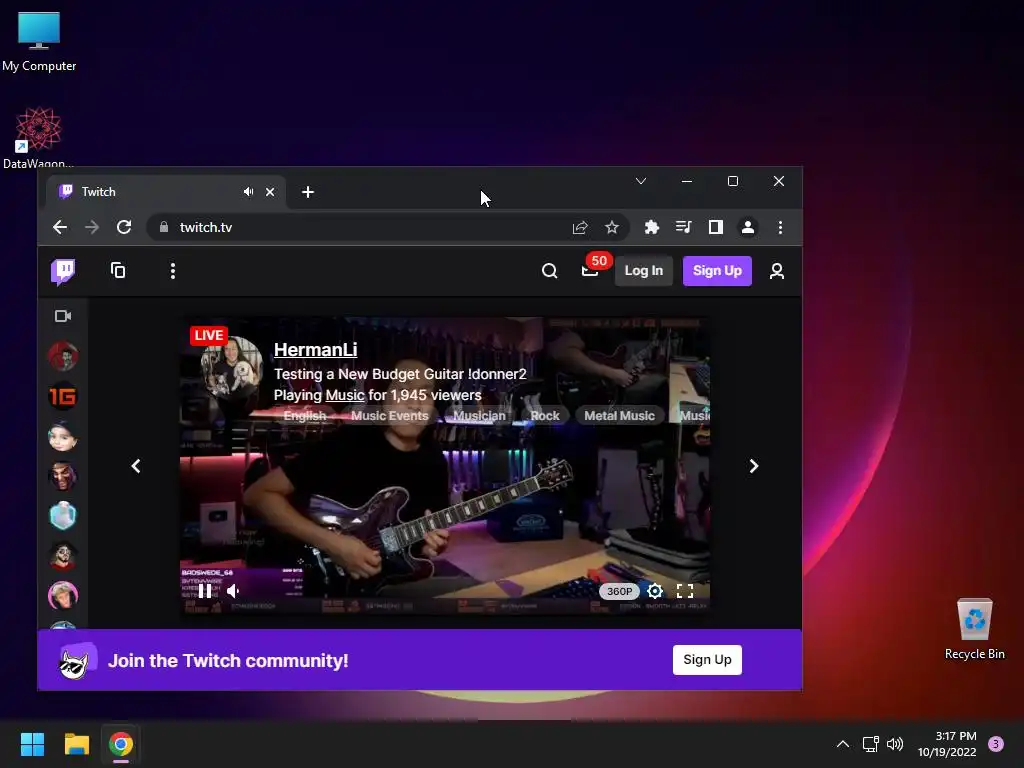The width and height of the screenshot is (1024, 768).
Task: Go to previous featured stream
Action: click(x=136, y=466)
